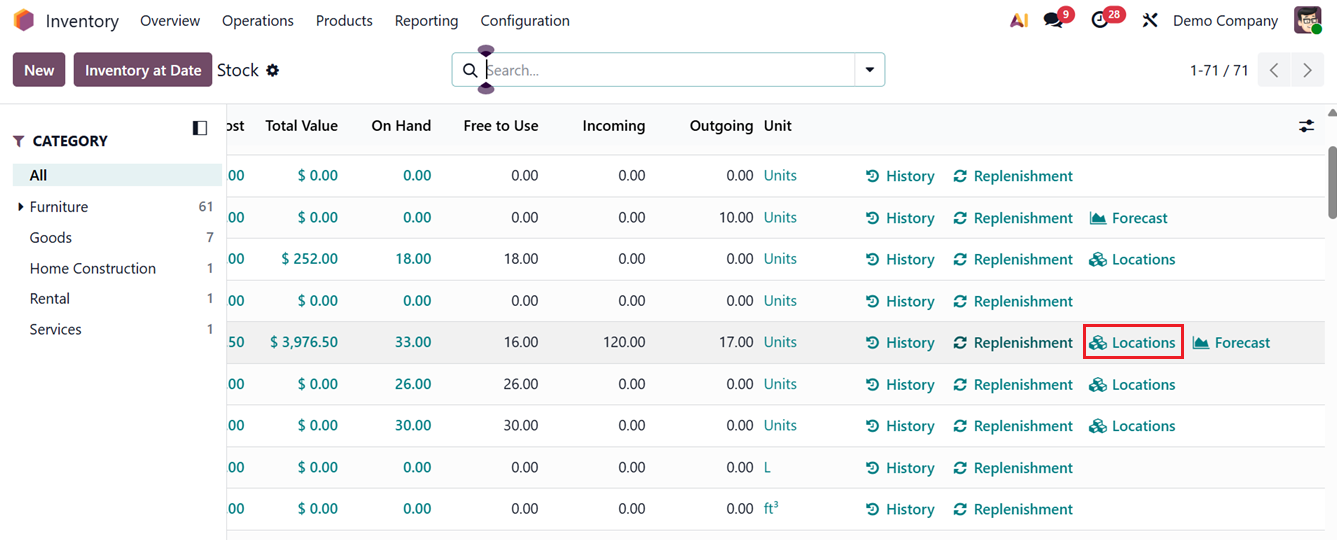Go to next page arrow
1337x540 pixels.
point(1307,70)
